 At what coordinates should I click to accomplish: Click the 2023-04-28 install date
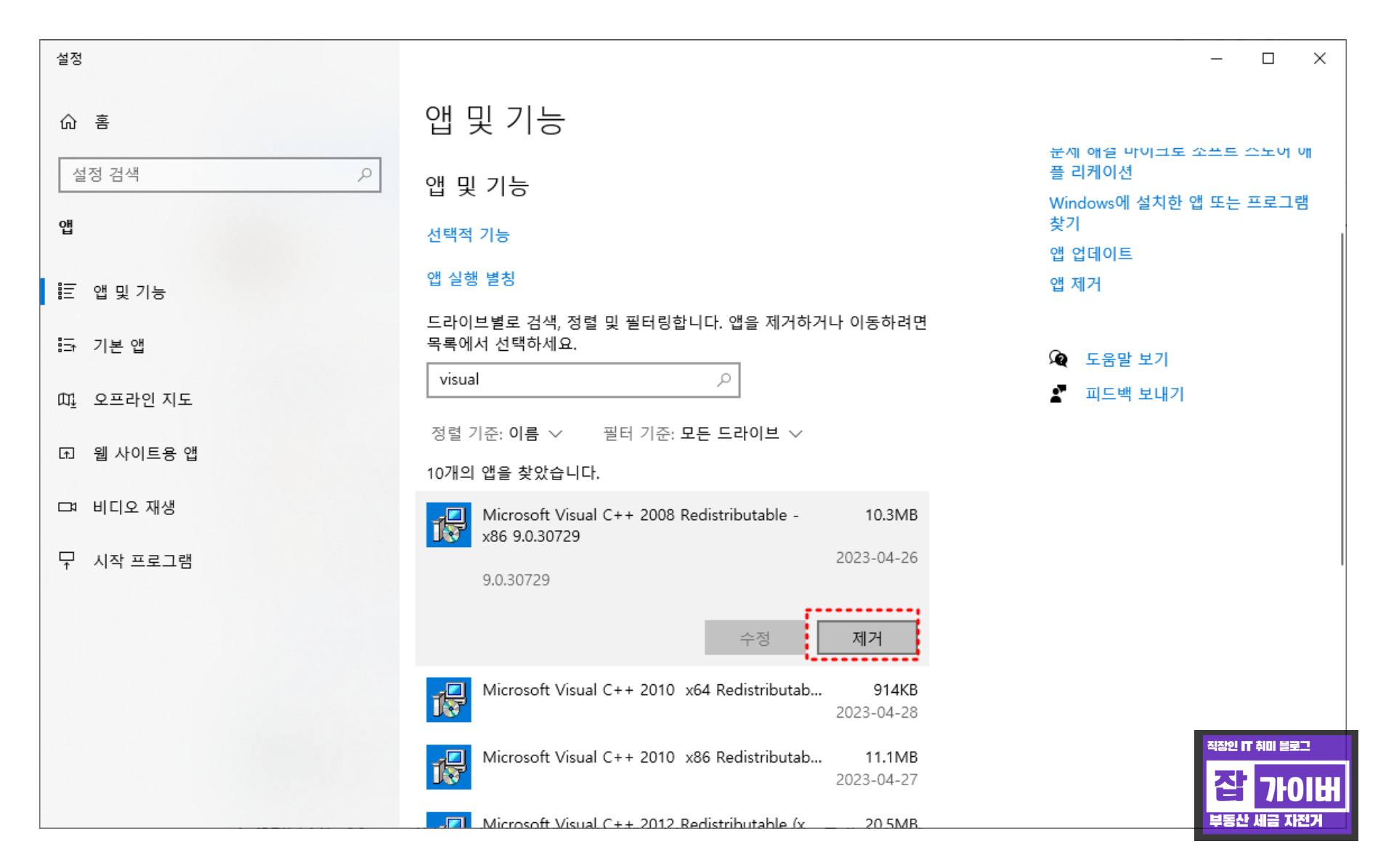coord(876,713)
